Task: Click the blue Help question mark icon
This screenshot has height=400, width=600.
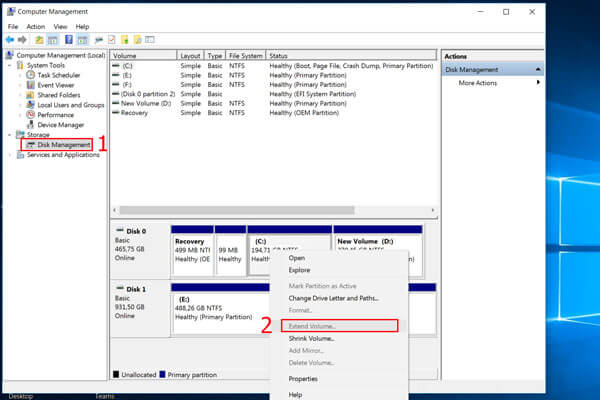Action: coord(68,39)
